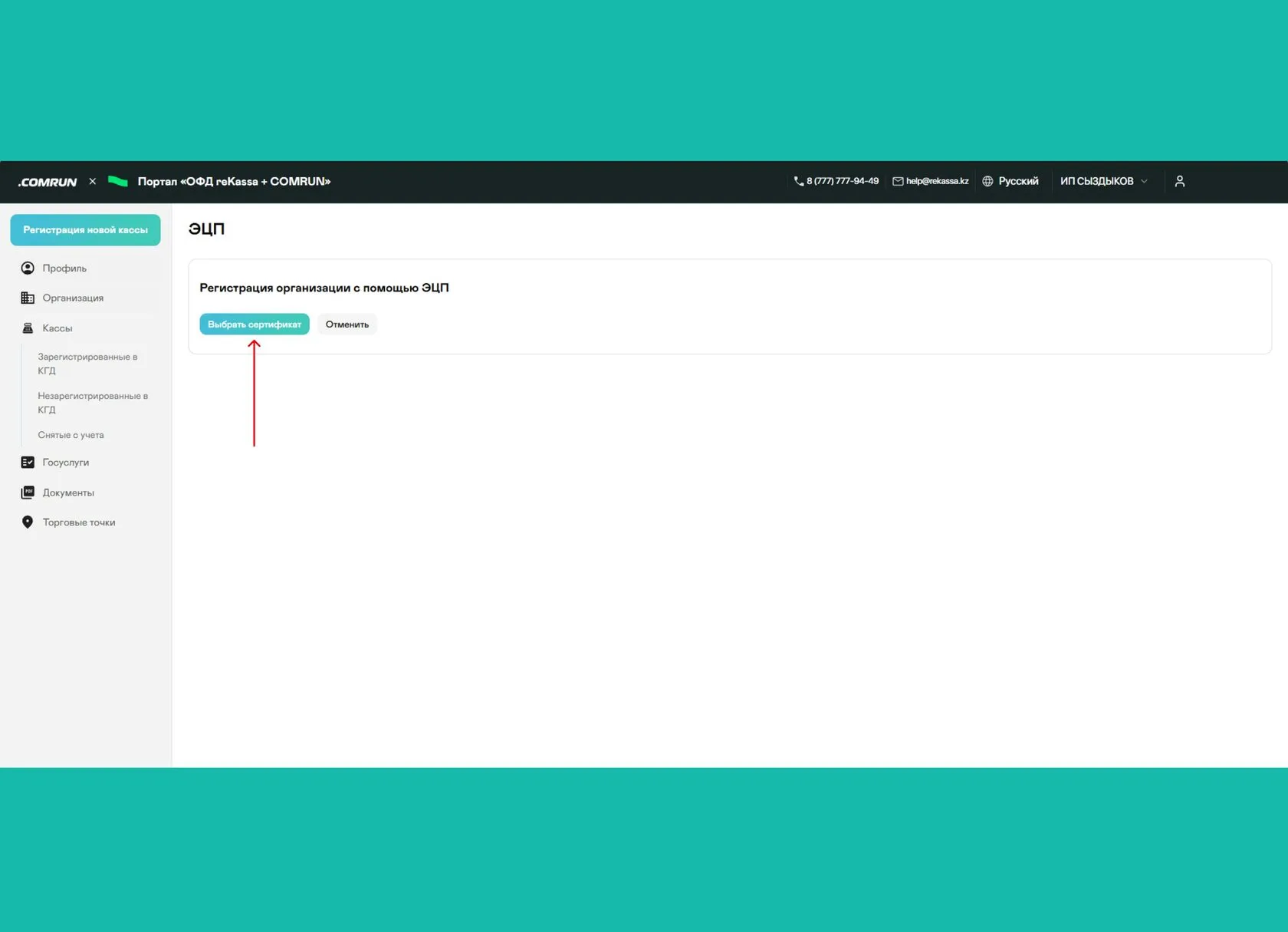Click the Профиль user icon in sidebar

point(28,268)
